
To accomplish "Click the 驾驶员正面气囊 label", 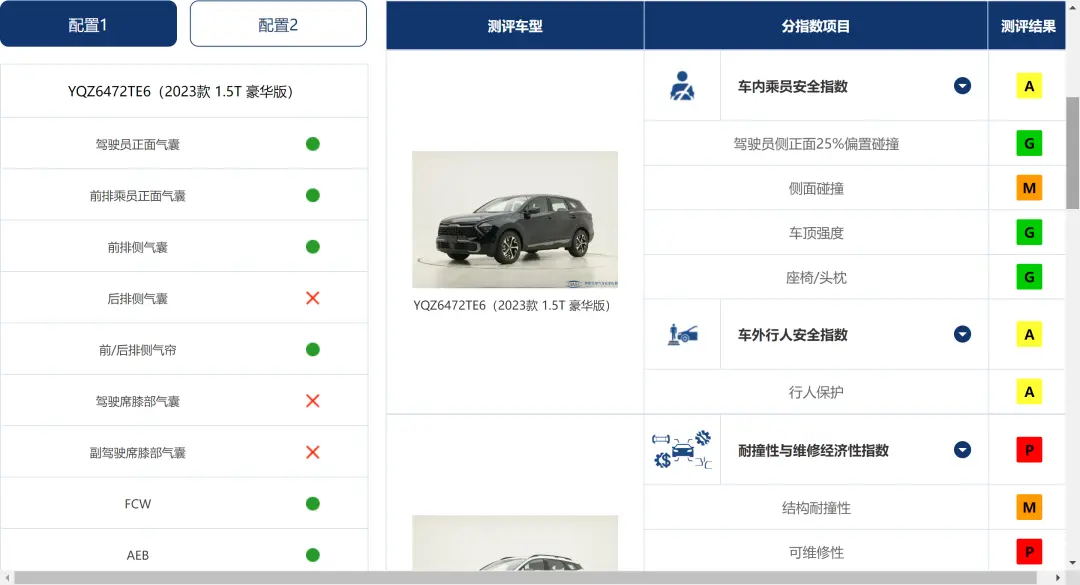I will (138, 145).
